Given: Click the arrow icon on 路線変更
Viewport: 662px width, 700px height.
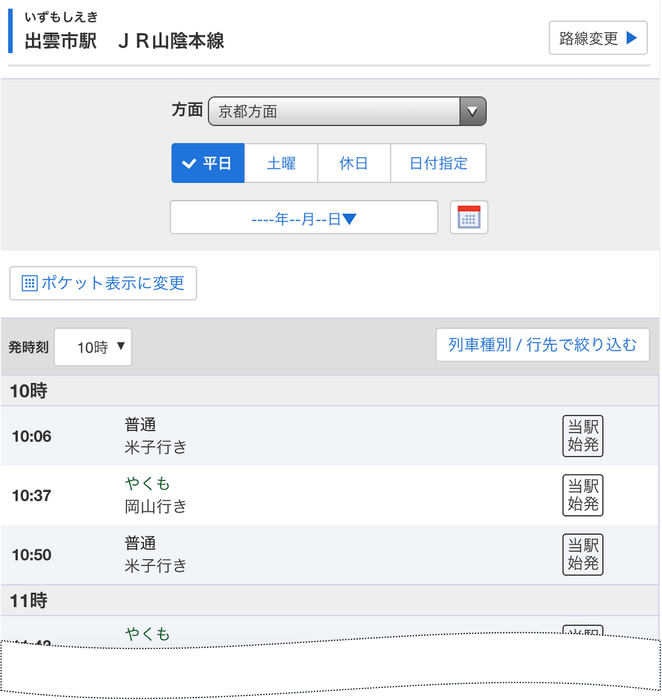Looking at the screenshot, I should click(631, 39).
